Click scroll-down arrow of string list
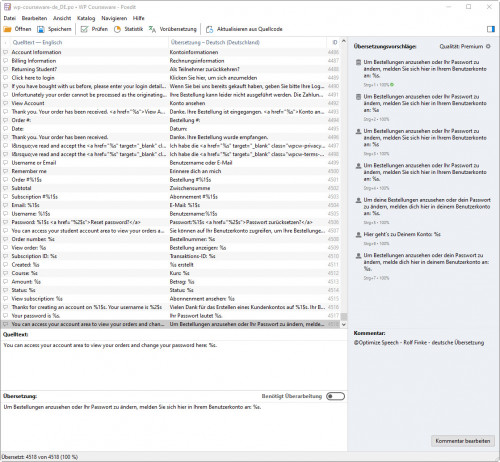Screen dimensions: 500x462 coord(344,324)
